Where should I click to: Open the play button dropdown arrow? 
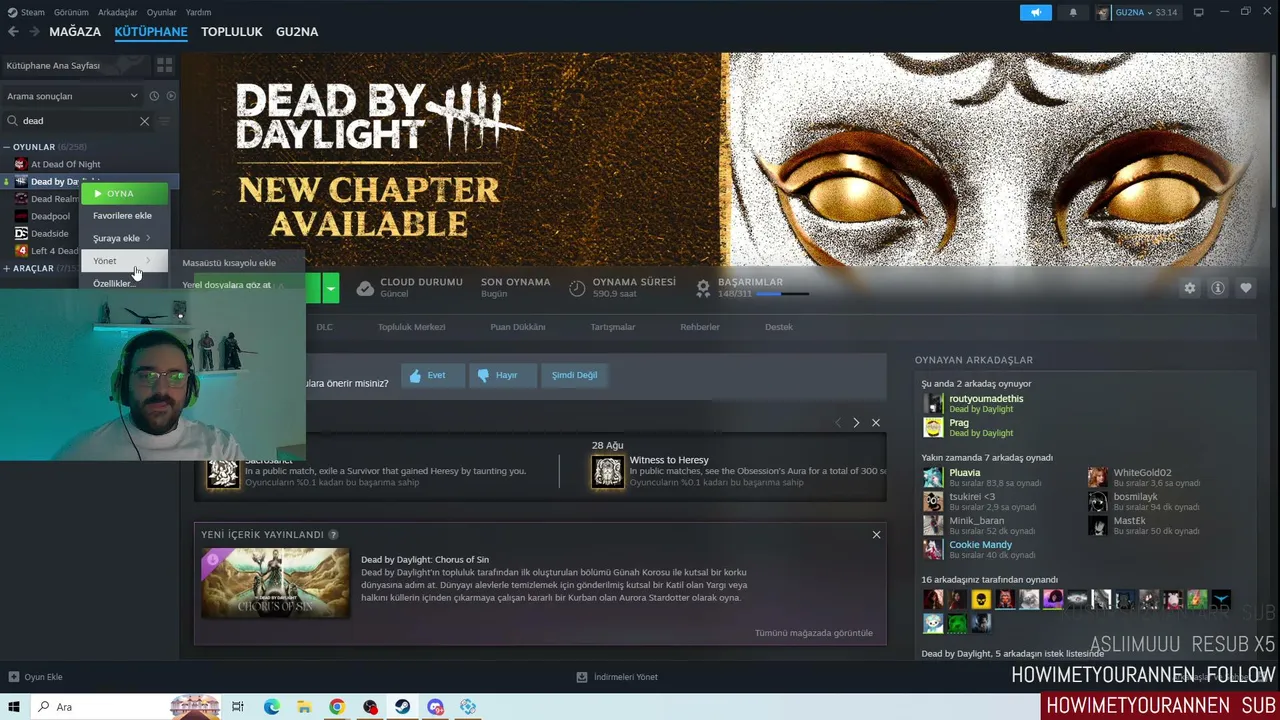[330, 288]
